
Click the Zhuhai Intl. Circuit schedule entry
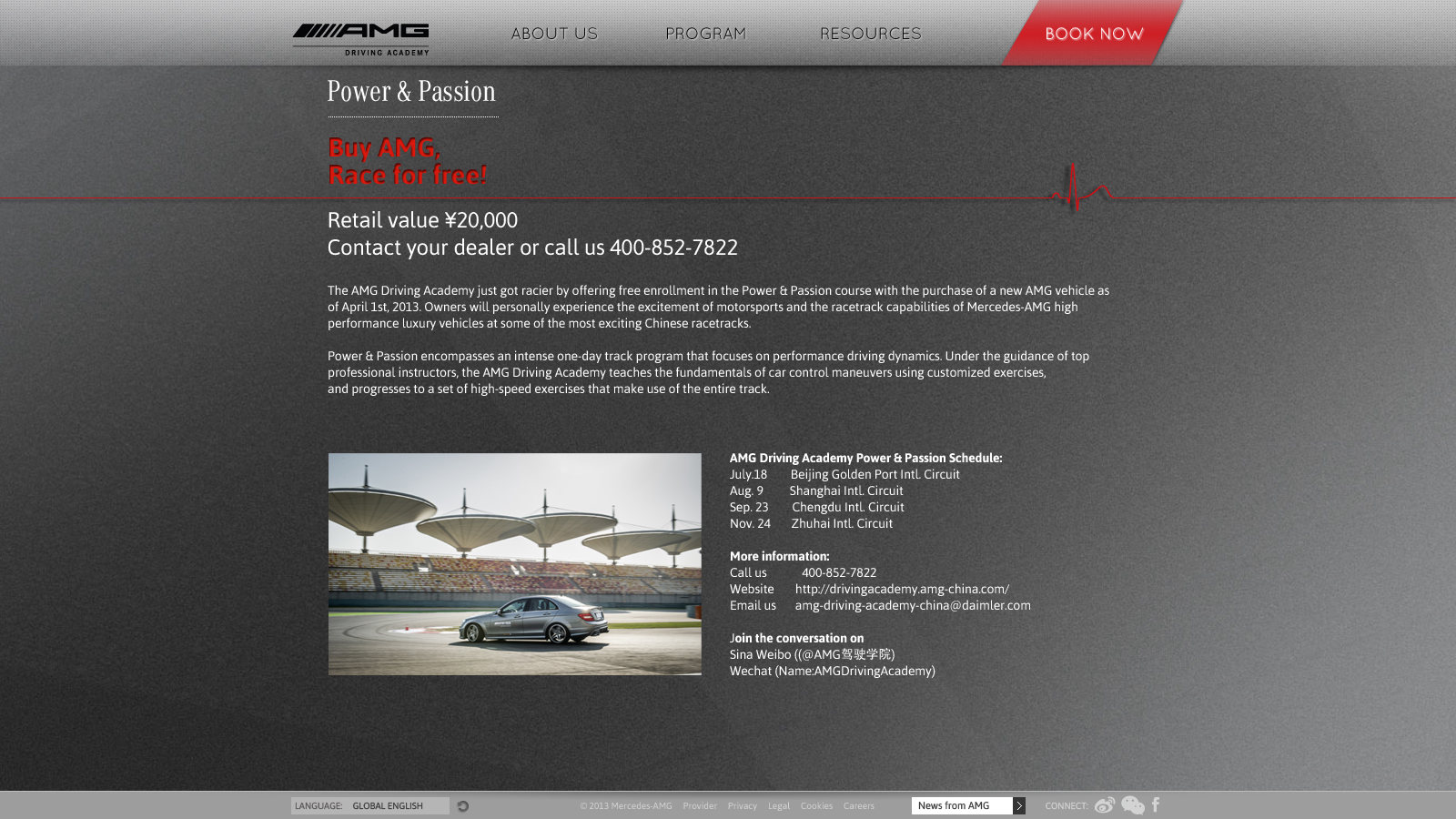[x=842, y=523]
